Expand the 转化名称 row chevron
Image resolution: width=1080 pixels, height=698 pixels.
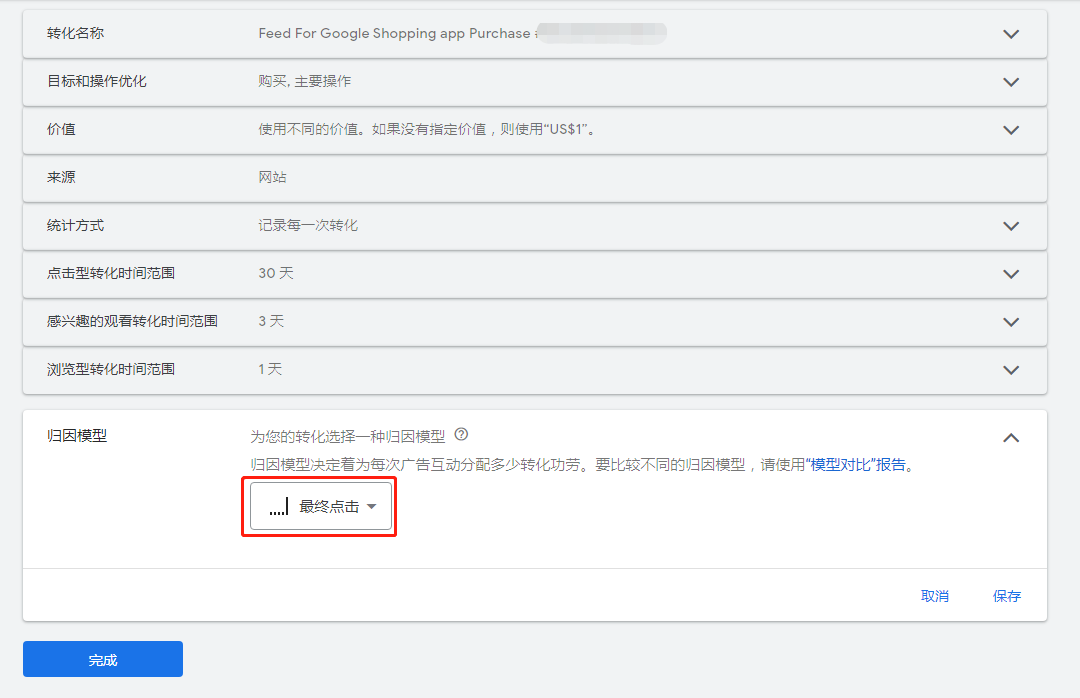tap(1010, 34)
